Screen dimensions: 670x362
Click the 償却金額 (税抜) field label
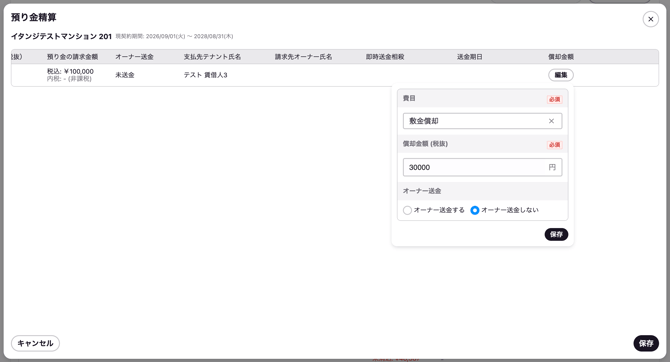425,144
